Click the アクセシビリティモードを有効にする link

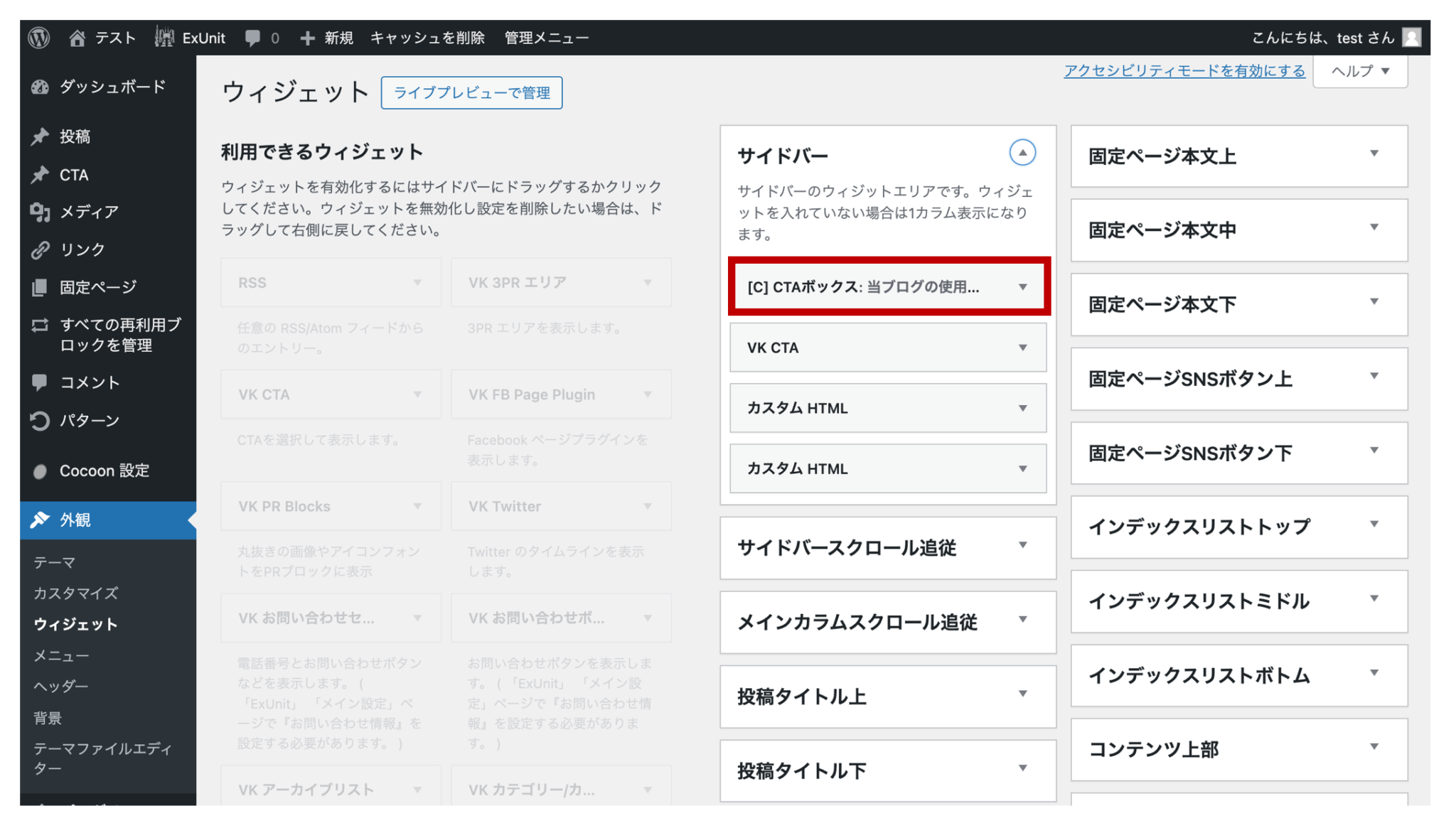pyautogui.click(x=1184, y=70)
